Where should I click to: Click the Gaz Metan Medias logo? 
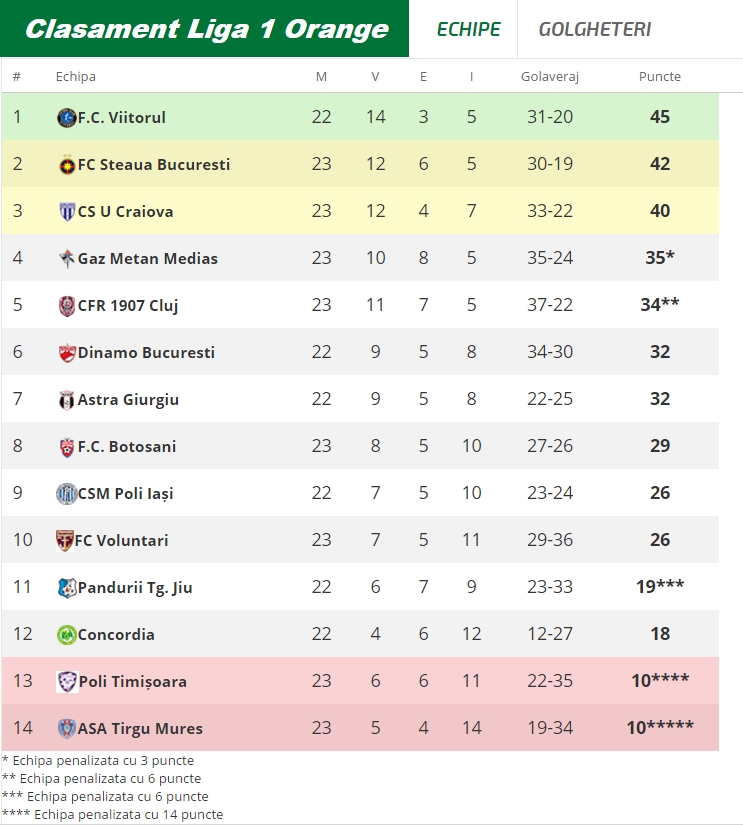(67, 258)
